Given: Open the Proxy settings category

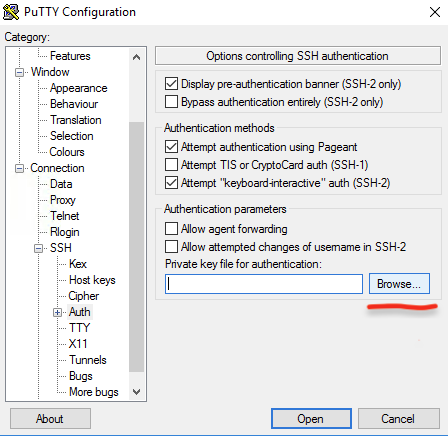Looking at the screenshot, I should (x=63, y=200).
